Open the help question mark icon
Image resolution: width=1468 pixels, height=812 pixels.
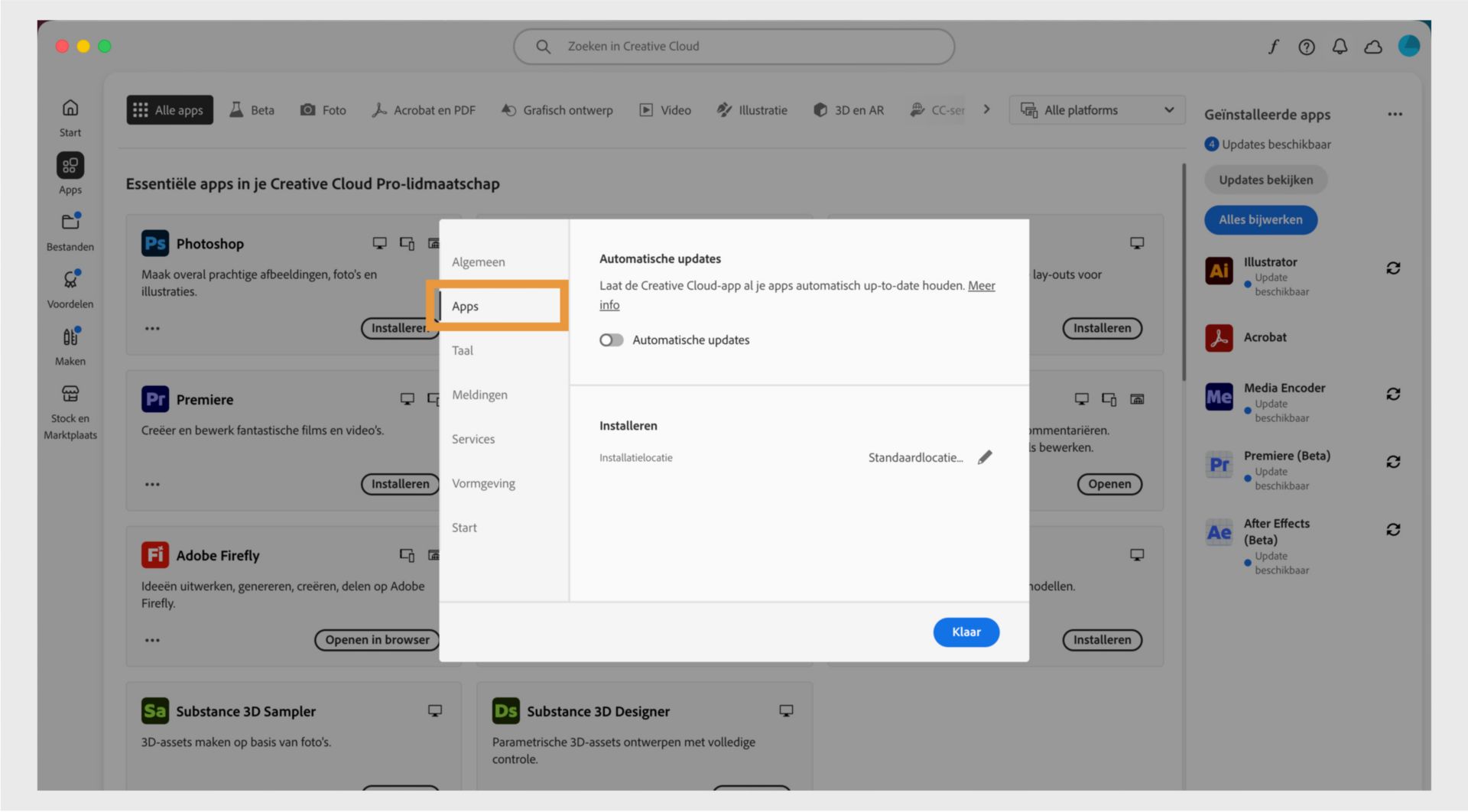tap(1307, 47)
